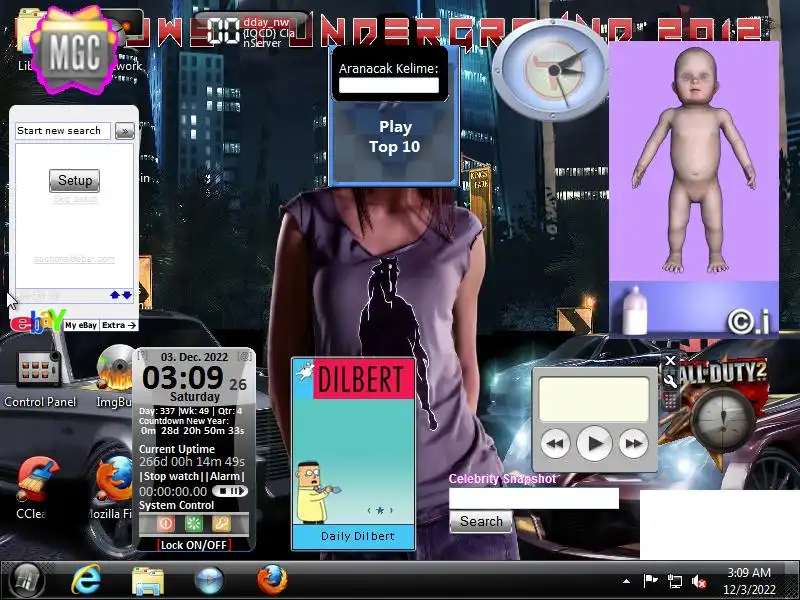Click the Current Uptime label
This screenshot has width=800, height=600.
(177, 449)
